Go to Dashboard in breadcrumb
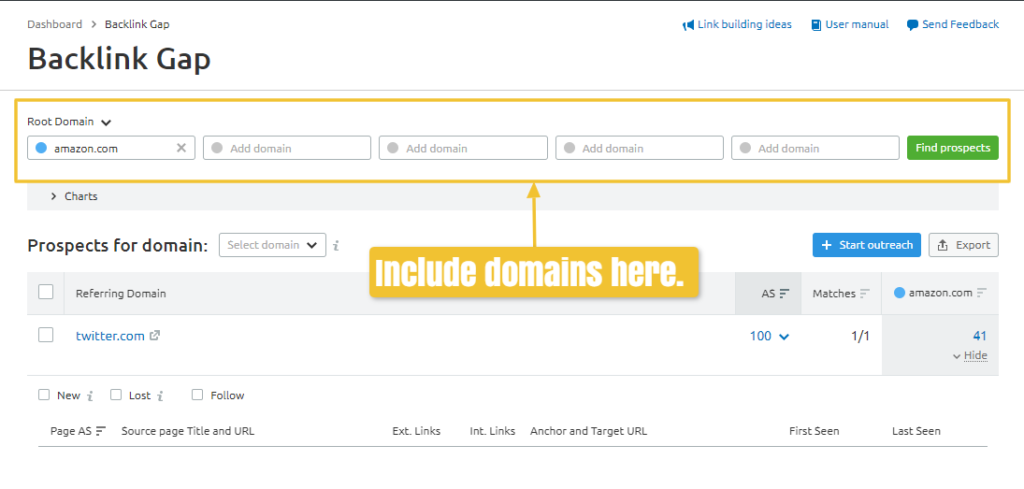 click(x=55, y=24)
